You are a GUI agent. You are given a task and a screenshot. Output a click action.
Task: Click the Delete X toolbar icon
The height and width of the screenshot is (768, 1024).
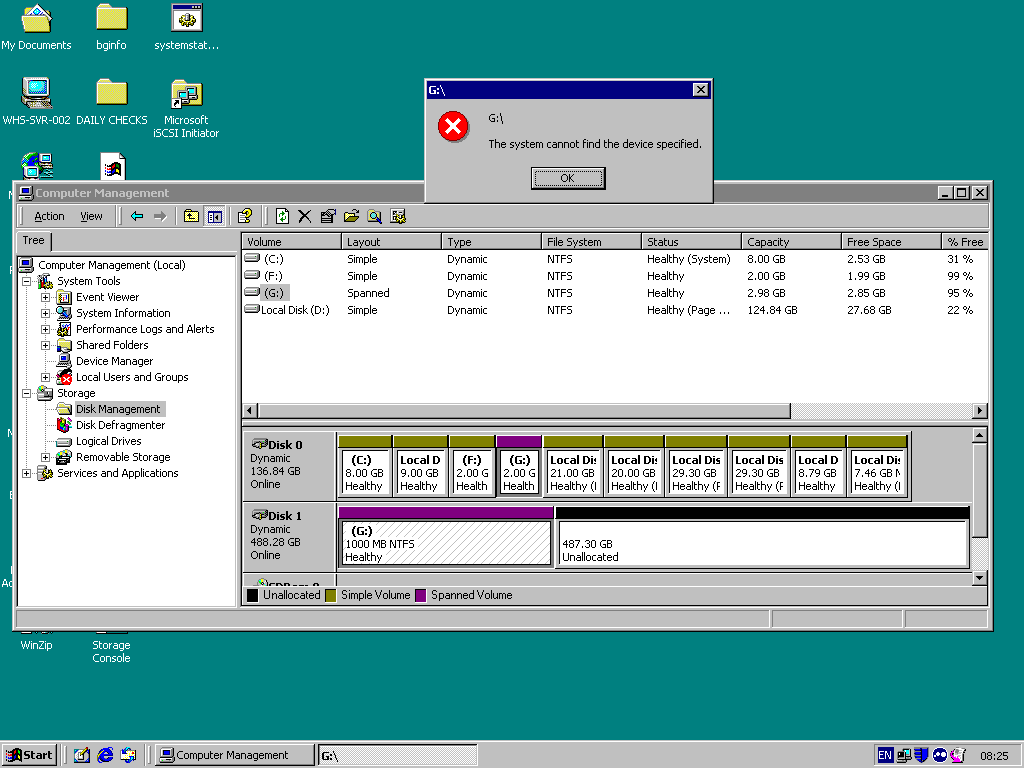pos(304,216)
